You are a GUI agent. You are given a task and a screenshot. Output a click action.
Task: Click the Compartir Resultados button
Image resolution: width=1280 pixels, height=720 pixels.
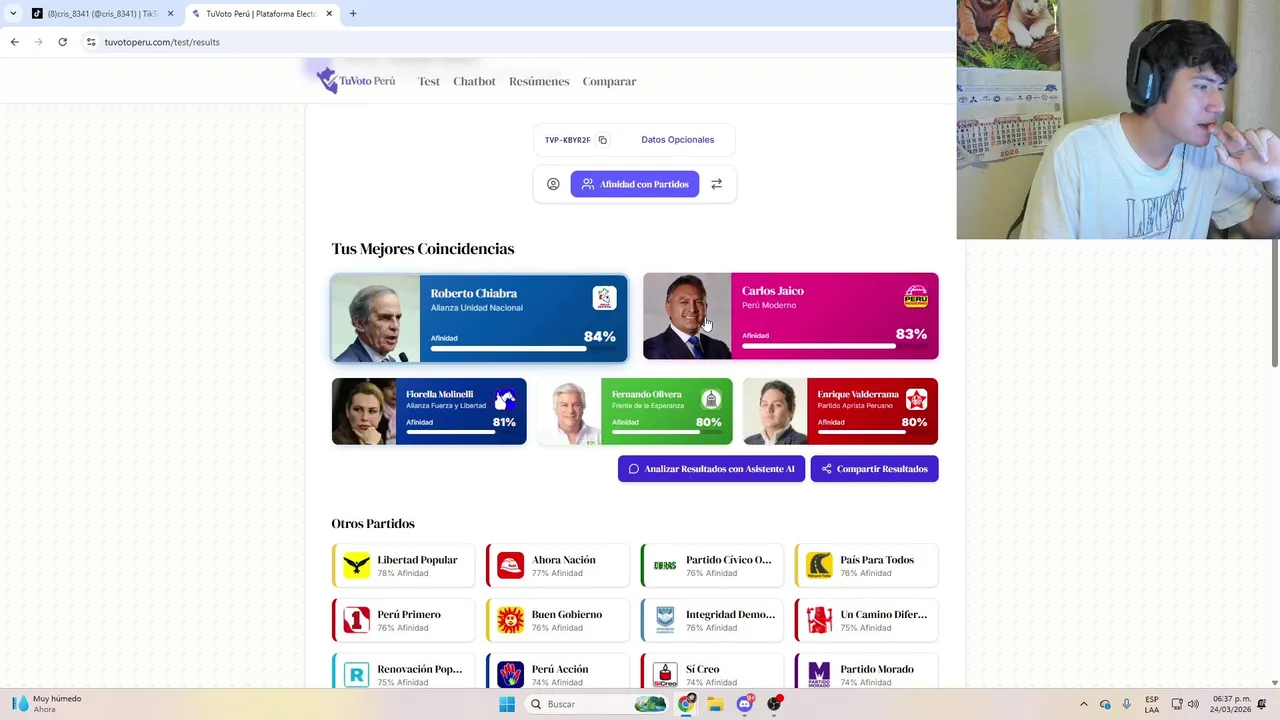[x=874, y=469]
